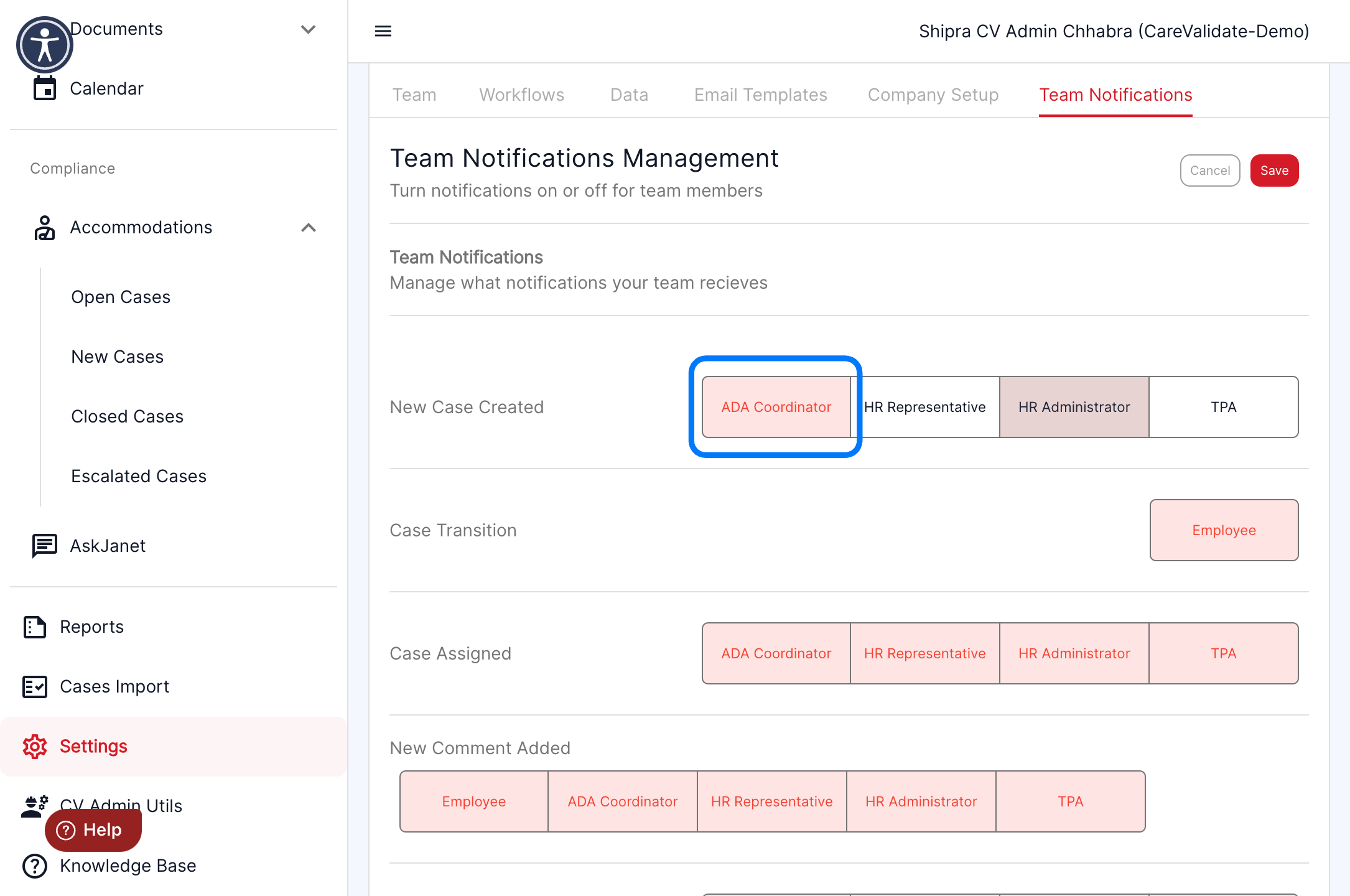Click the Settings gear icon
This screenshot has height=896, width=1350.
coord(35,746)
